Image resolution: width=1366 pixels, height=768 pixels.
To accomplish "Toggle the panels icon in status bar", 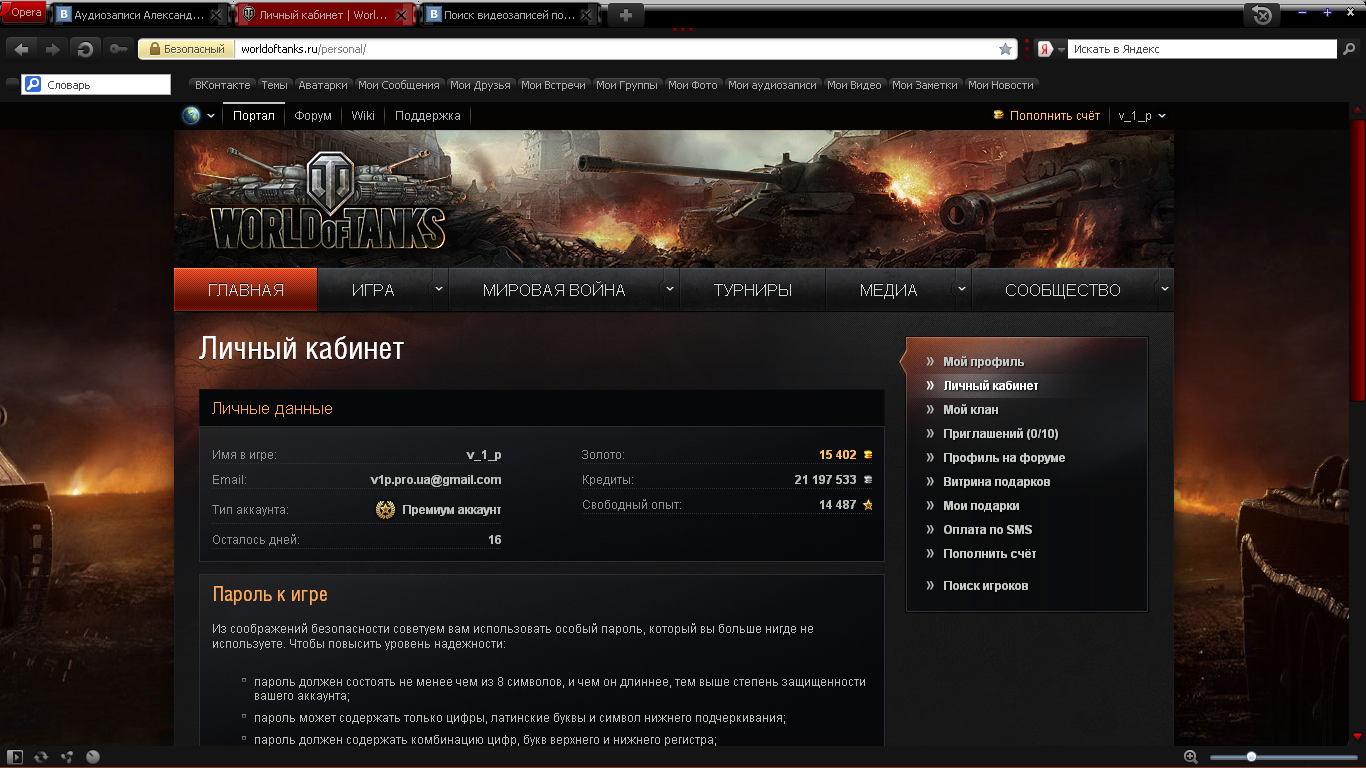I will [x=15, y=757].
